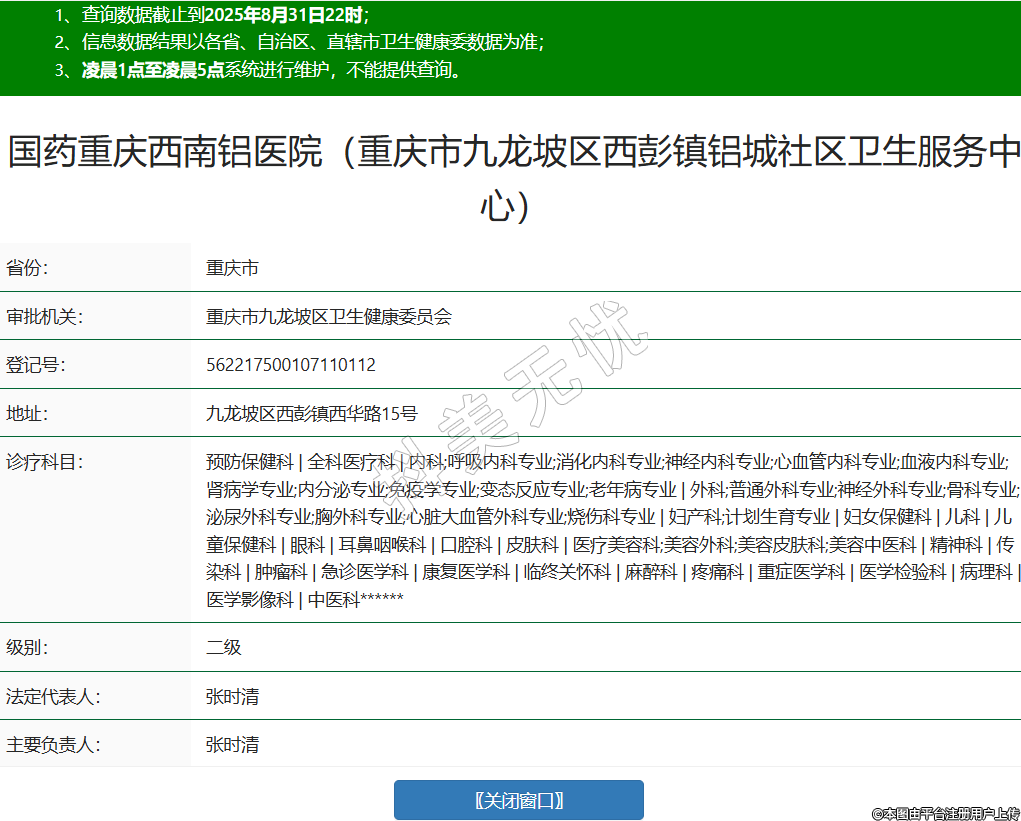Viewport: 1021px width, 821px height.
Task: Click the 中医科 department entry
Action: 333,600
